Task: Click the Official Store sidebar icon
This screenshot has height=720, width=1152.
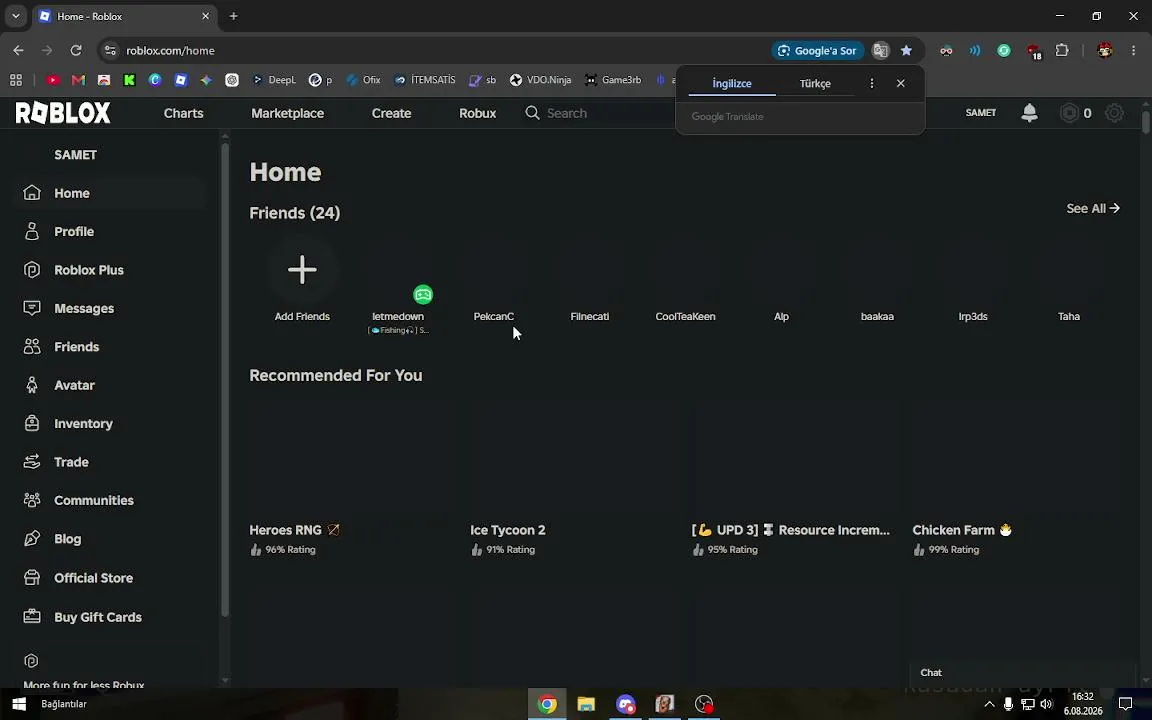Action: click(x=32, y=577)
